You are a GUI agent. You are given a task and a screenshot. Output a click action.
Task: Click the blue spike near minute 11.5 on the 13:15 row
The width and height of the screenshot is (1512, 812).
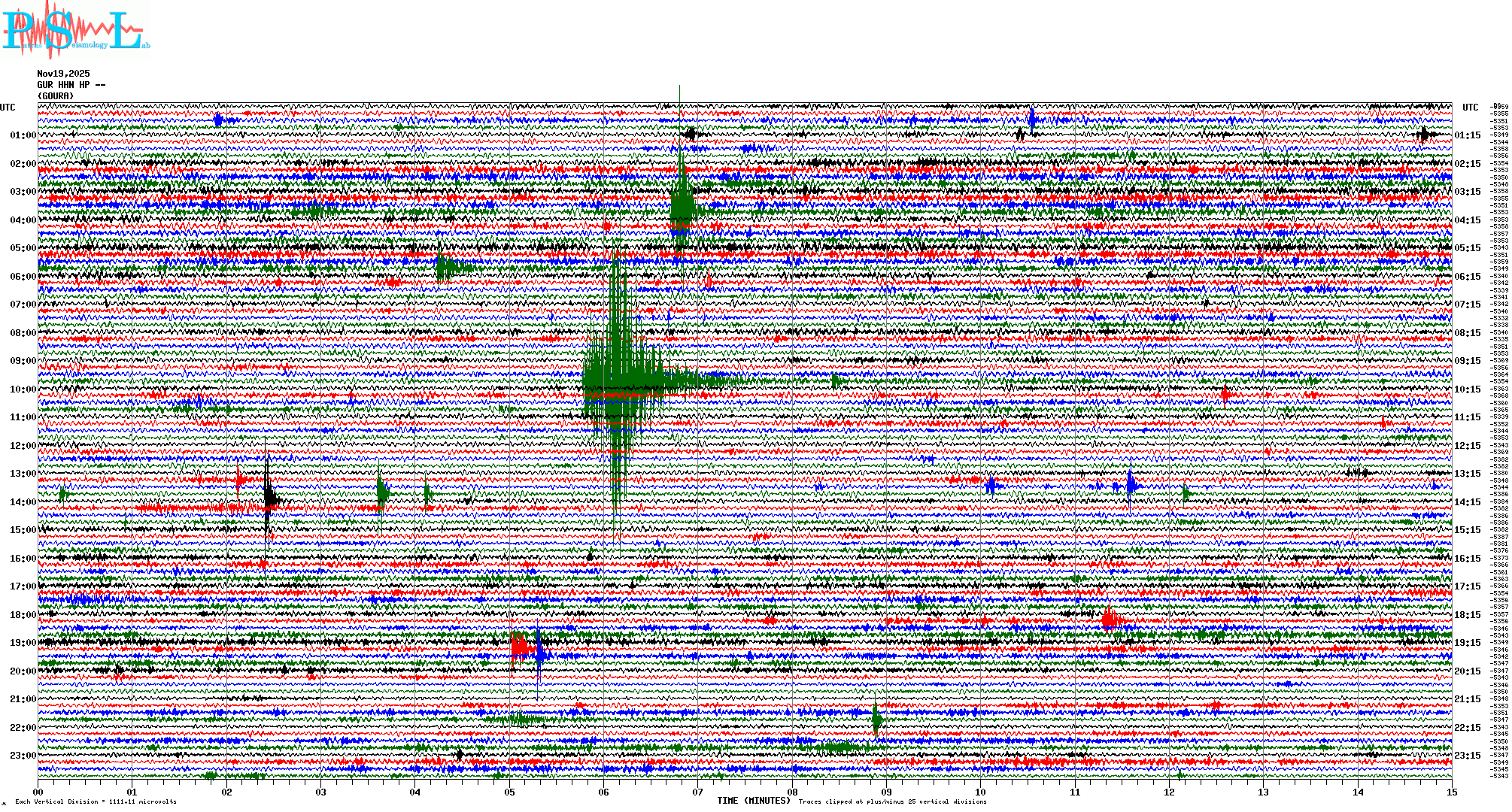pyautogui.click(x=1130, y=485)
